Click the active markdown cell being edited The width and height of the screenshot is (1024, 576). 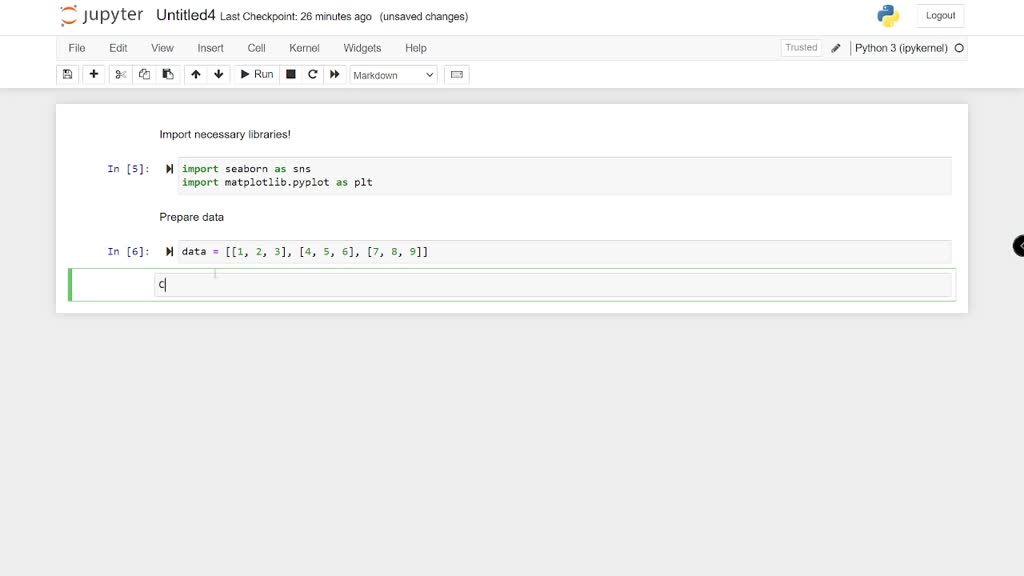[552, 285]
